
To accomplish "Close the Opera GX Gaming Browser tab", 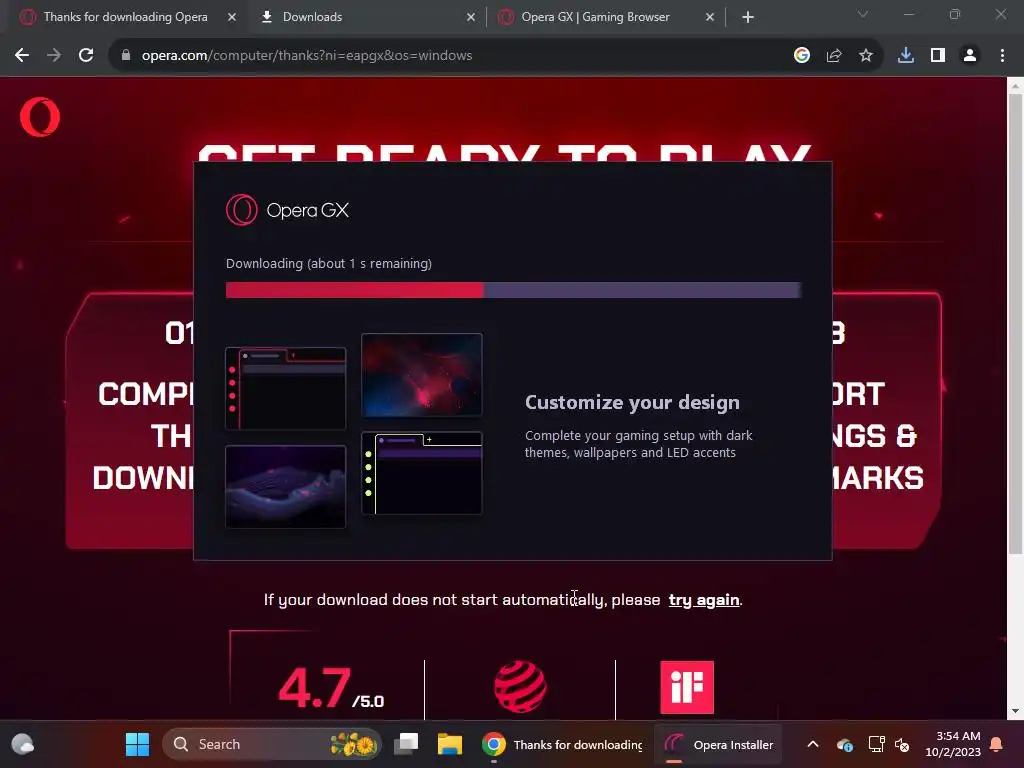I will [710, 17].
